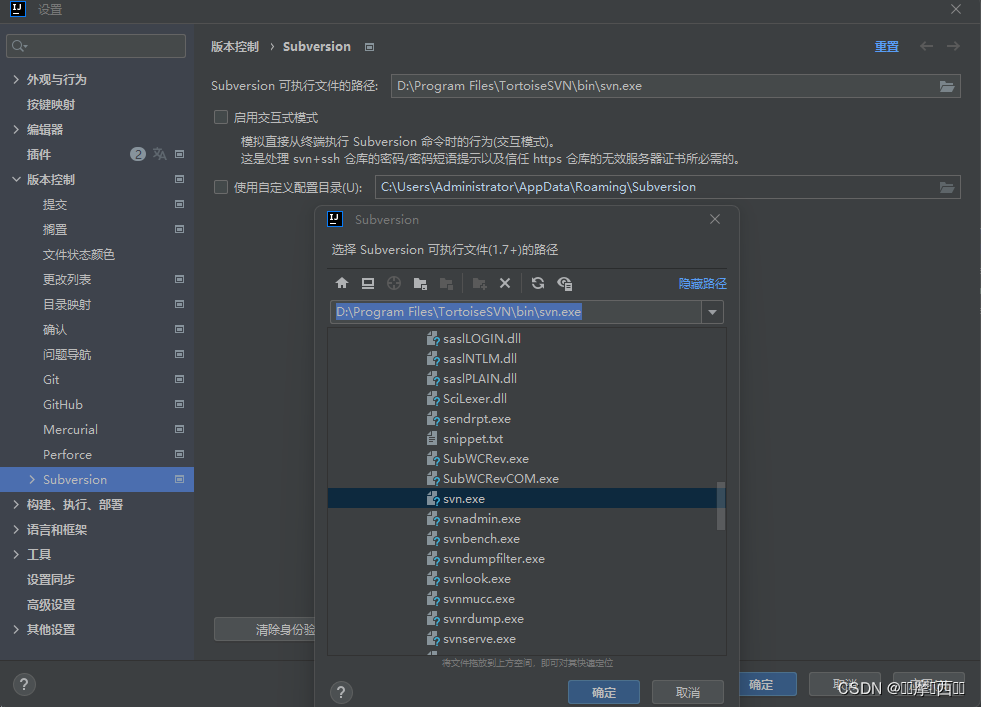The width and height of the screenshot is (981, 707).
Task: Click the project icon on the Mercurial row
Action: pyautogui.click(x=180, y=429)
